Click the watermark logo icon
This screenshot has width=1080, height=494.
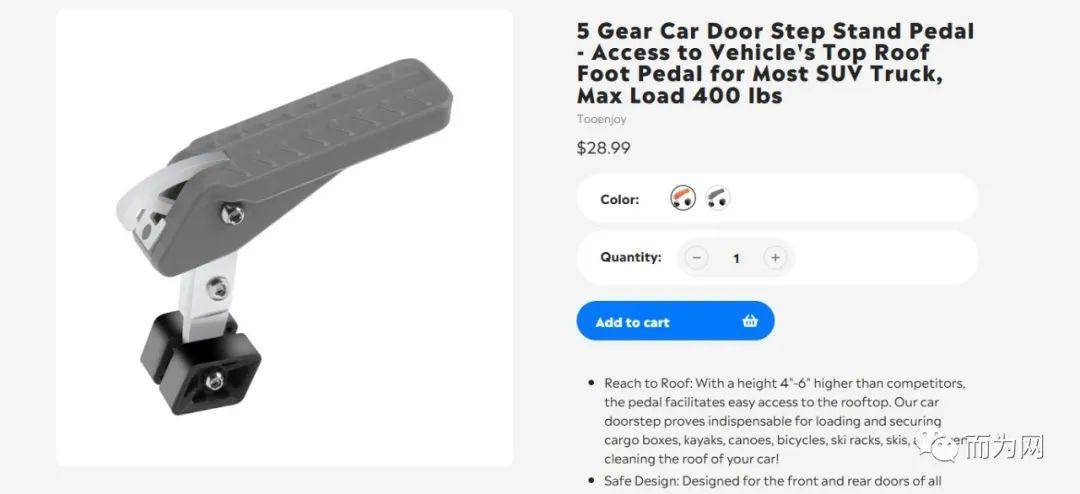(941, 448)
